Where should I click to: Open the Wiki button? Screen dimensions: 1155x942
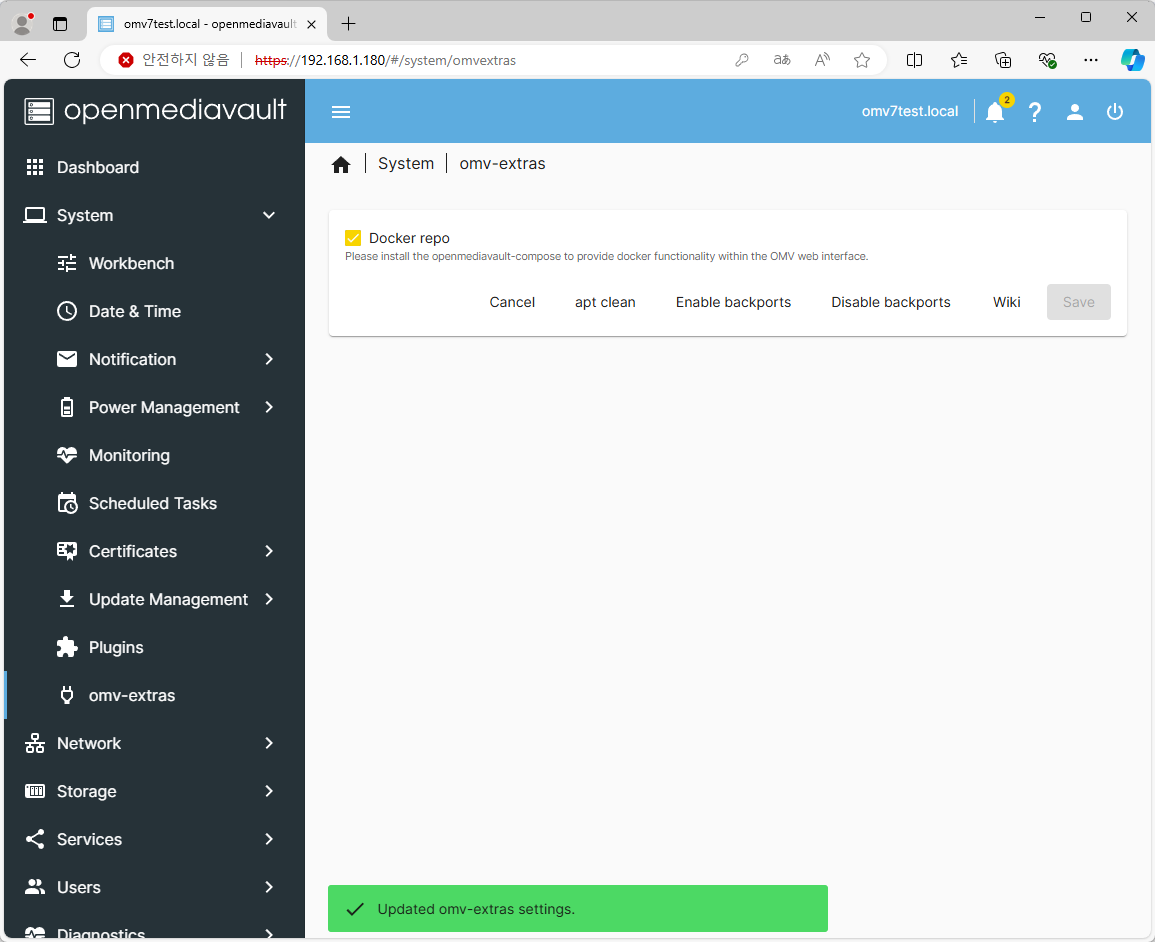(1006, 302)
